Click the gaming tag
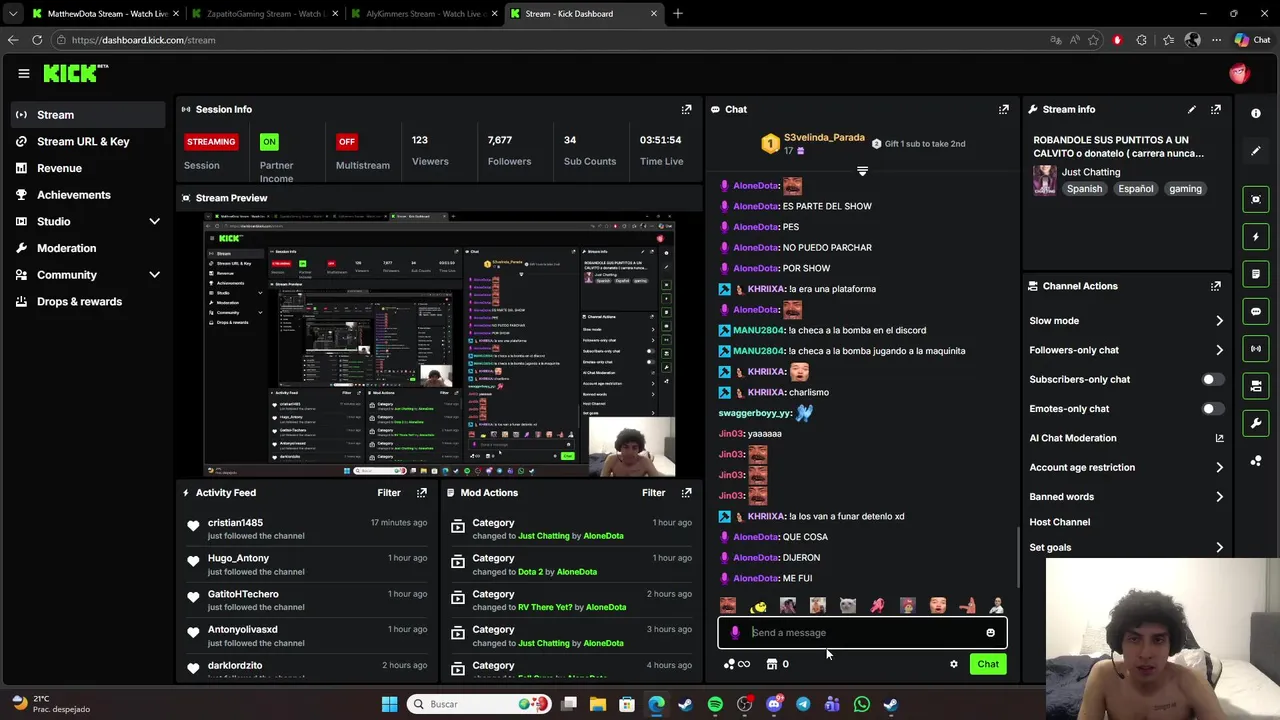Screen dimensions: 1280x720 tap(1185, 189)
